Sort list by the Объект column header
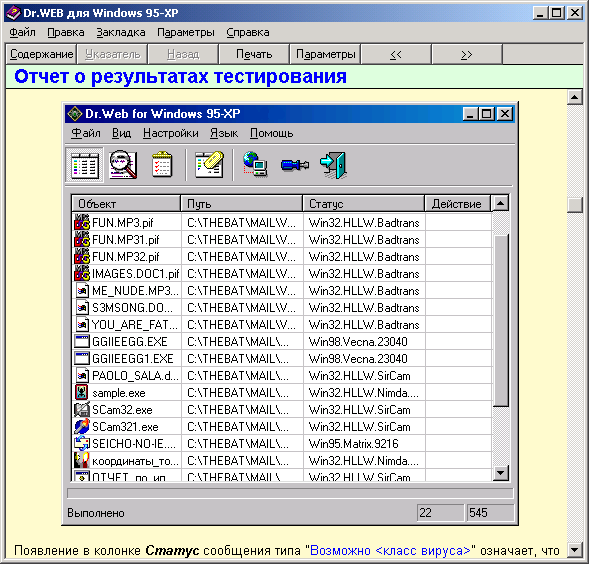589x564 pixels. point(126,204)
